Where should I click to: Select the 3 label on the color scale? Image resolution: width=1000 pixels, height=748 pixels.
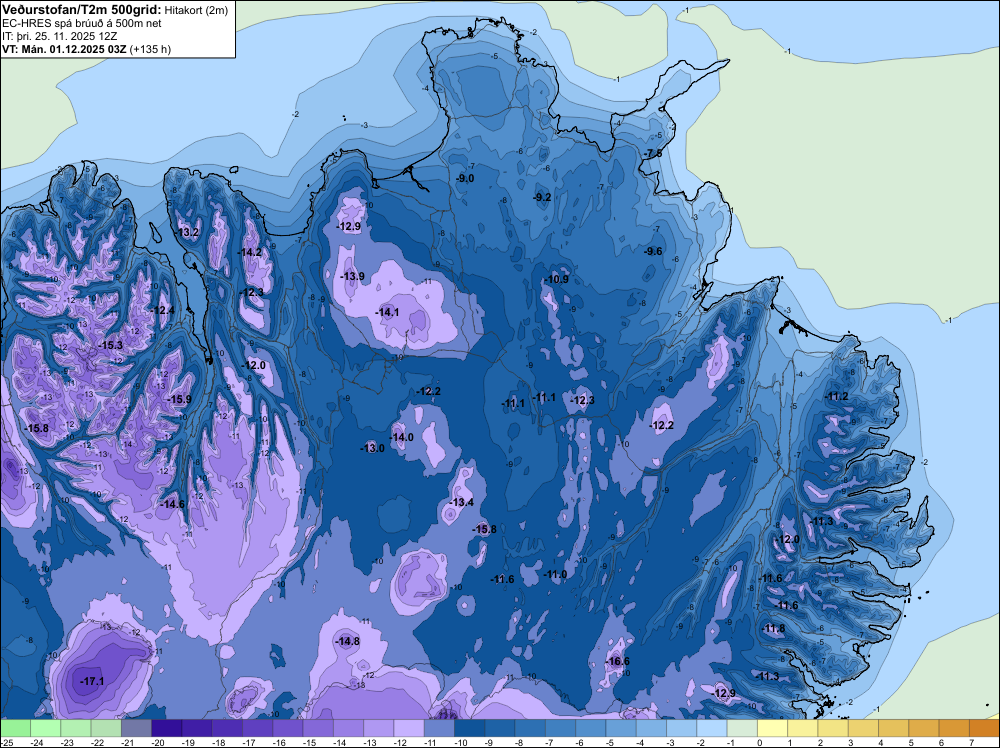(849, 742)
